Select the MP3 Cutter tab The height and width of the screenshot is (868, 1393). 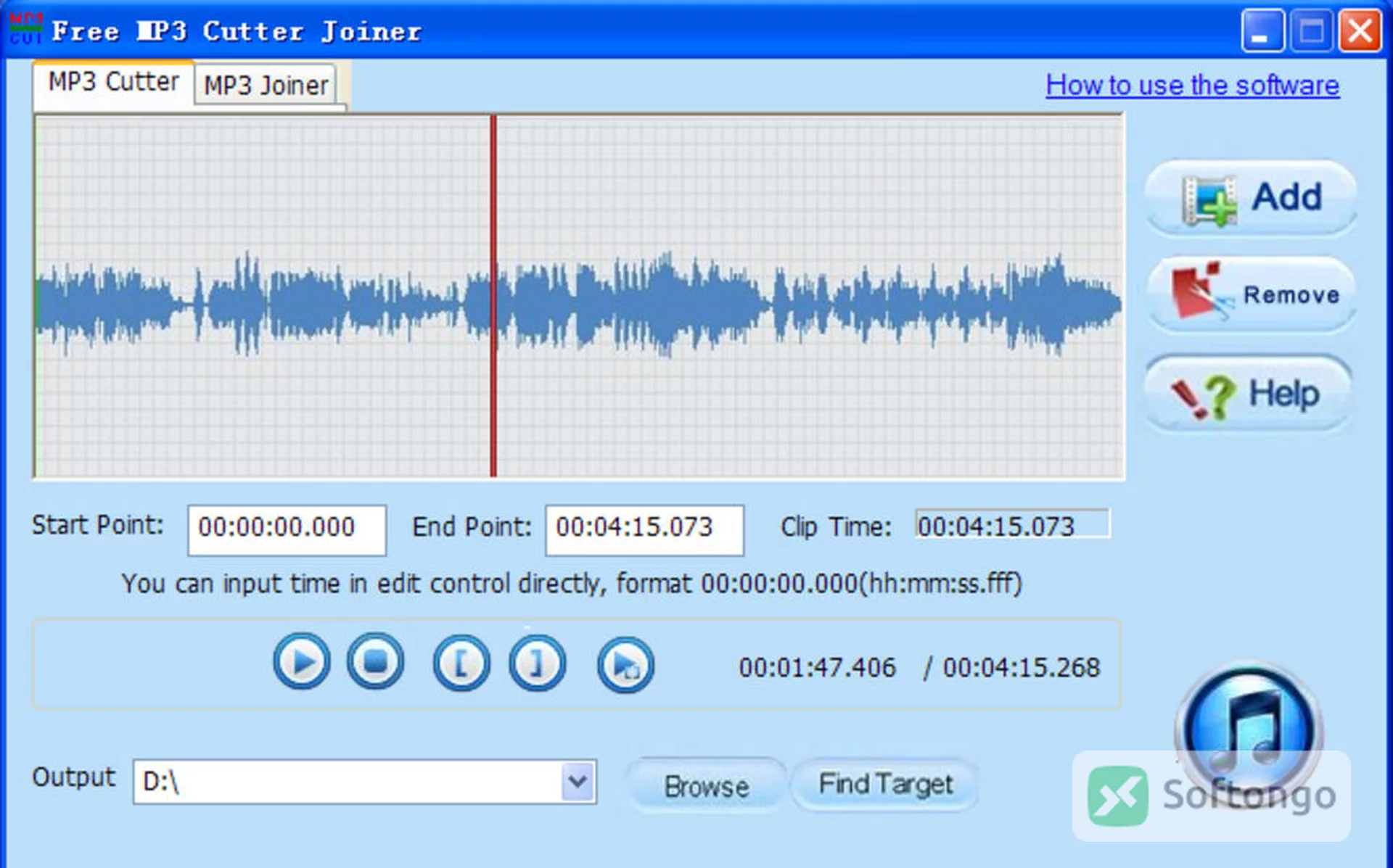tap(113, 82)
